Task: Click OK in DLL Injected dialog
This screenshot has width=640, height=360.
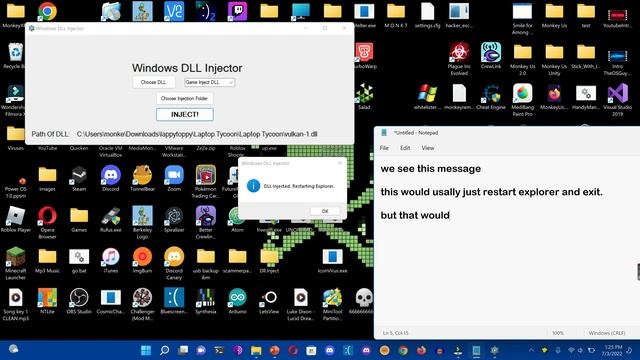Action: (325, 211)
